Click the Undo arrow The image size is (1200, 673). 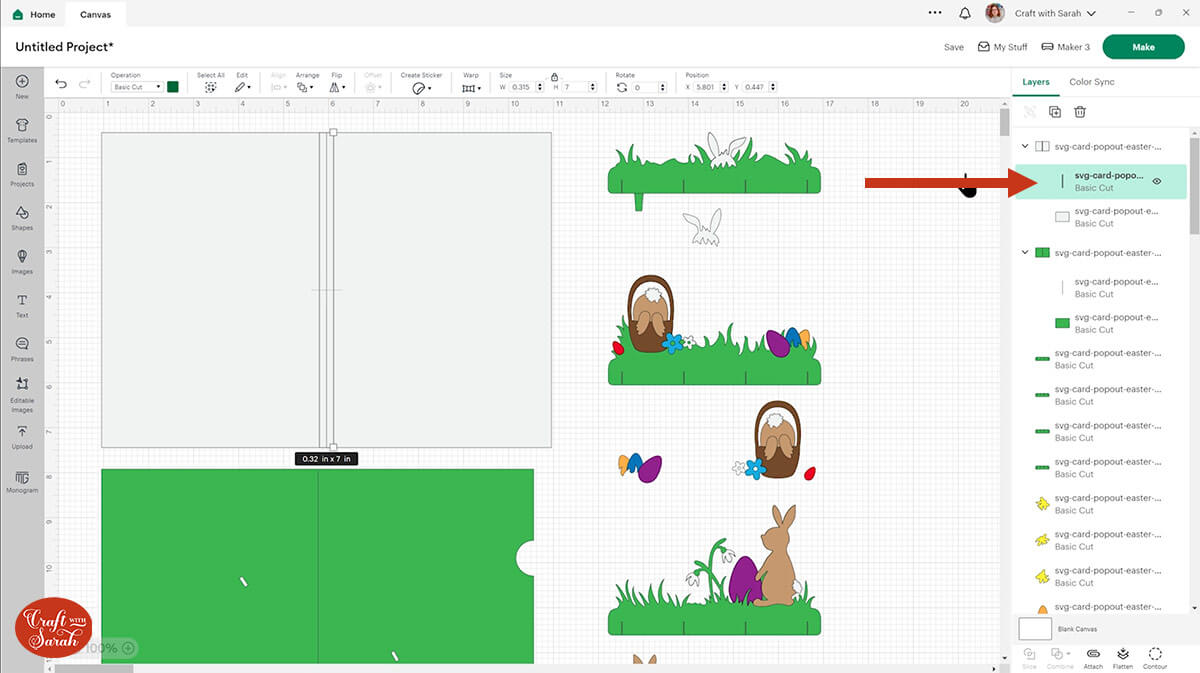(62, 85)
